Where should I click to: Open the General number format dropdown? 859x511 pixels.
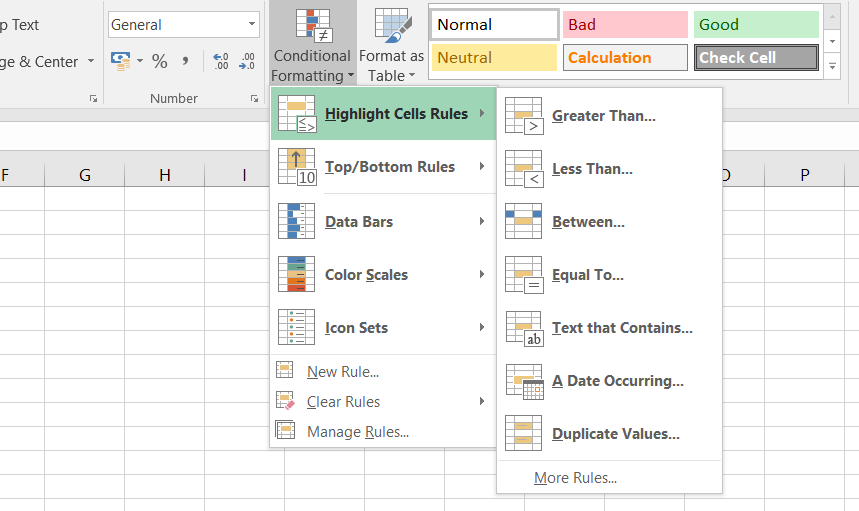point(252,25)
